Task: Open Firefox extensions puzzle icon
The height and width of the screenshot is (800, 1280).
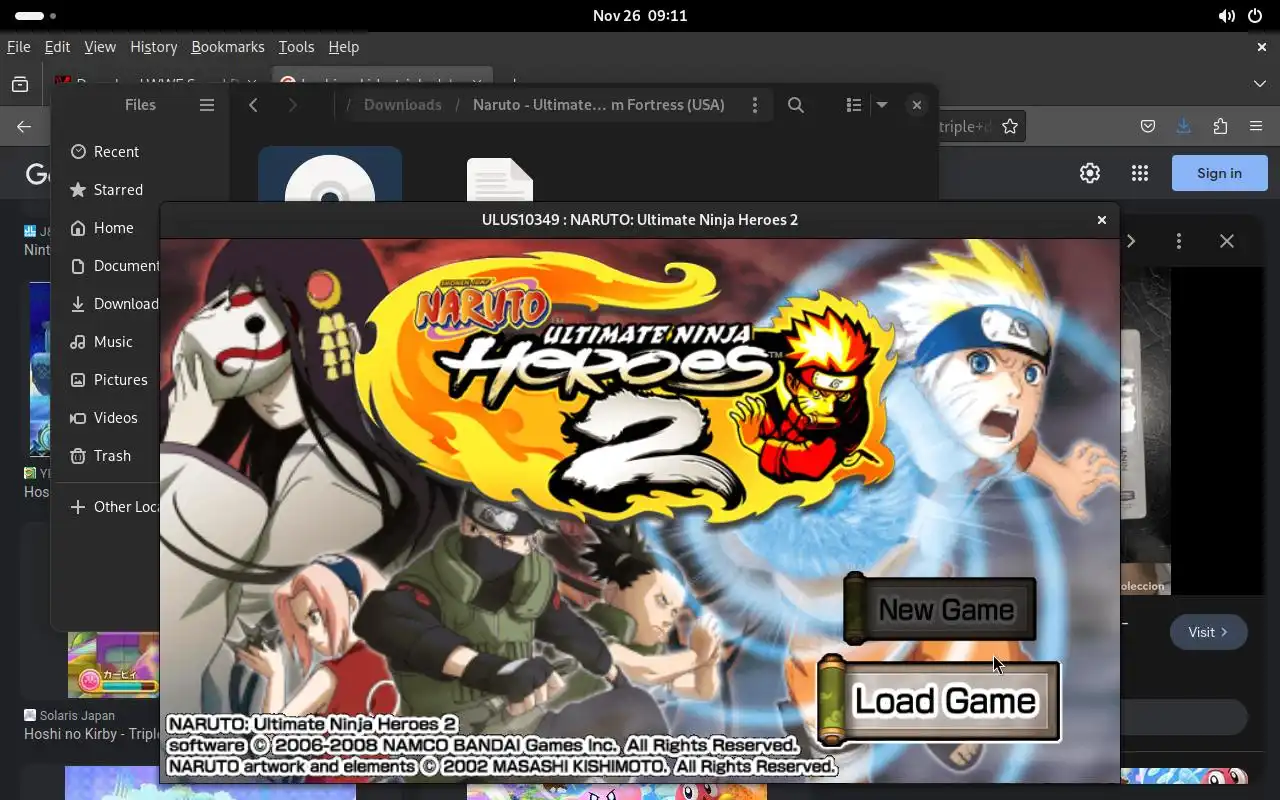Action: click(x=1220, y=126)
